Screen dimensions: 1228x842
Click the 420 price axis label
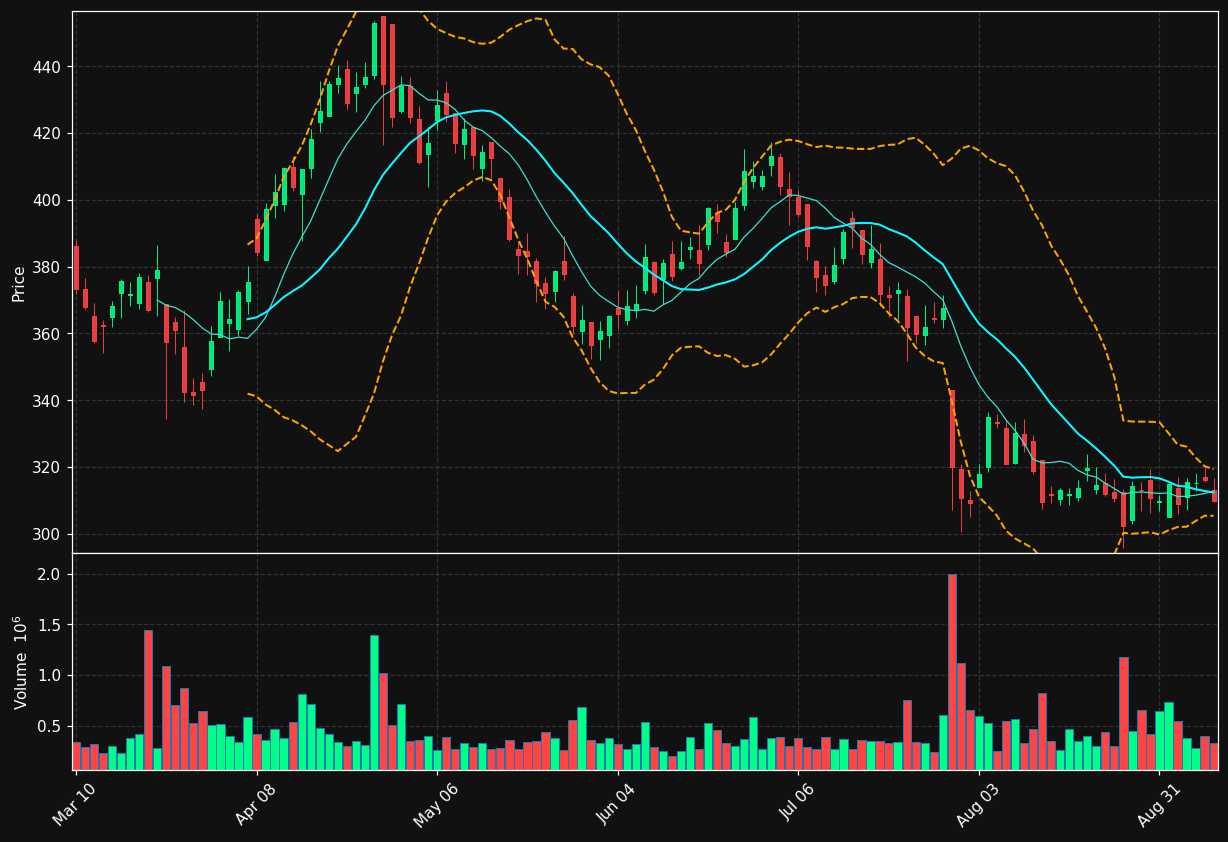[x=49, y=134]
